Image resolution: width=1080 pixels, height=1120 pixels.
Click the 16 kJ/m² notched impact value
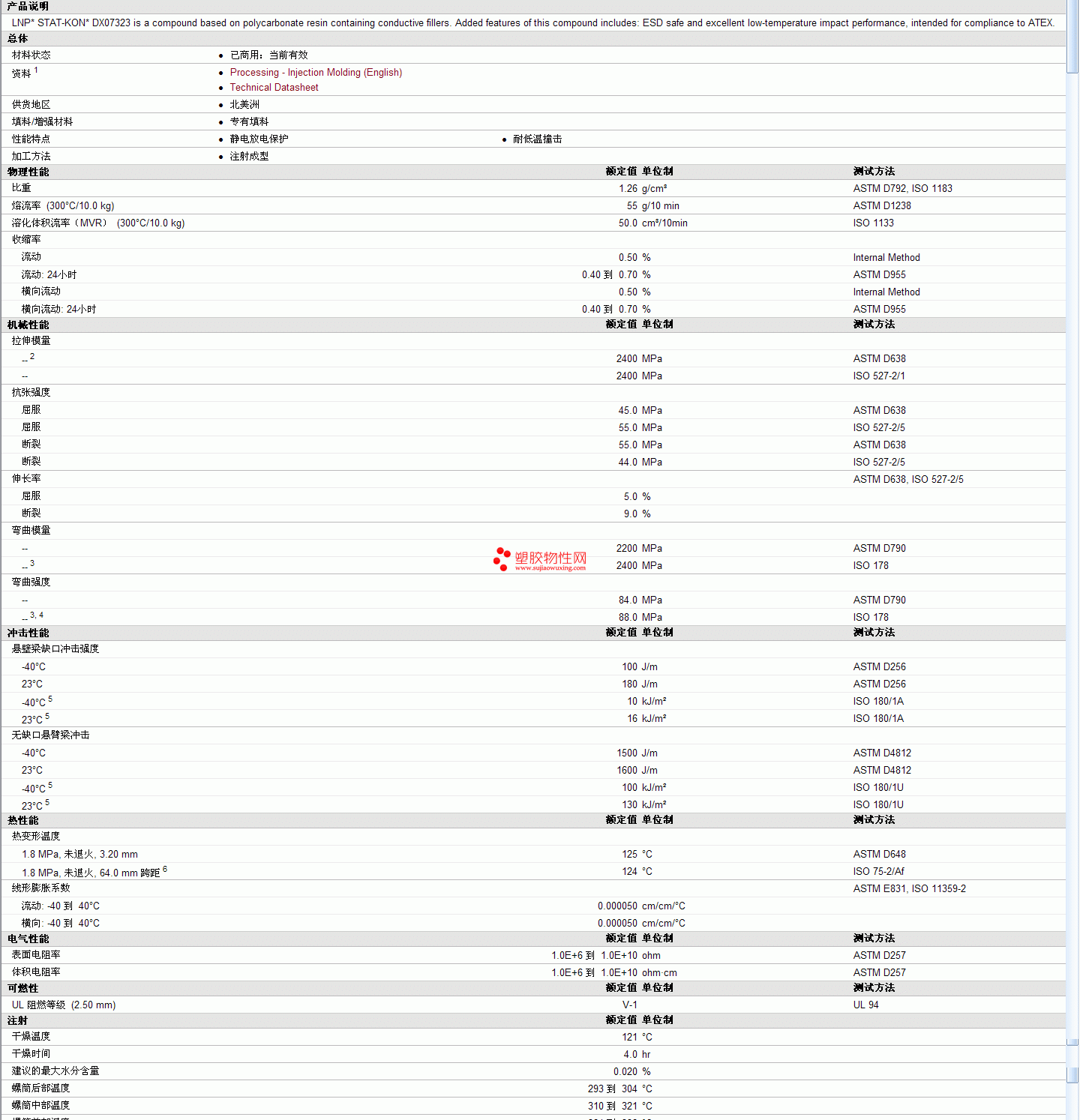point(646,719)
